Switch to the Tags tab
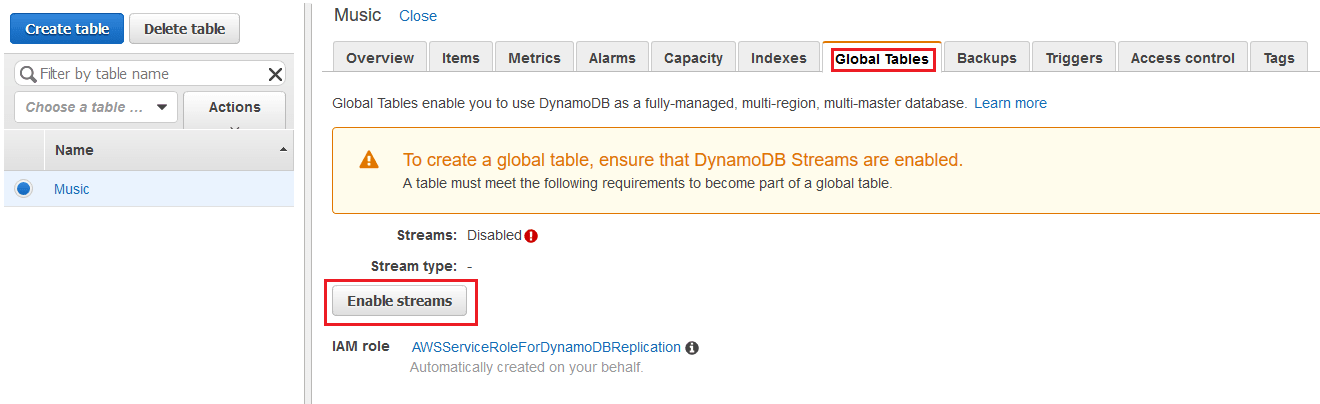The height and width of the screenshot is (404, 1320). [x=1278, y=58]
